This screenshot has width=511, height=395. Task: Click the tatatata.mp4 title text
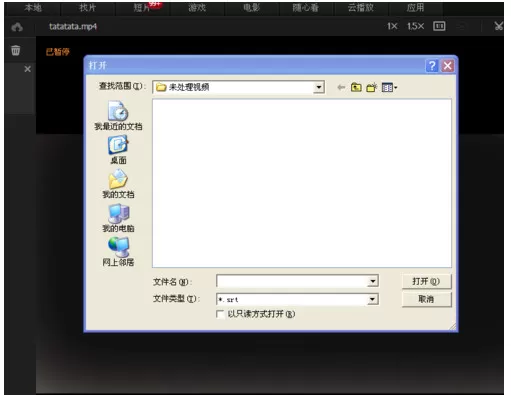click(73, 26)
